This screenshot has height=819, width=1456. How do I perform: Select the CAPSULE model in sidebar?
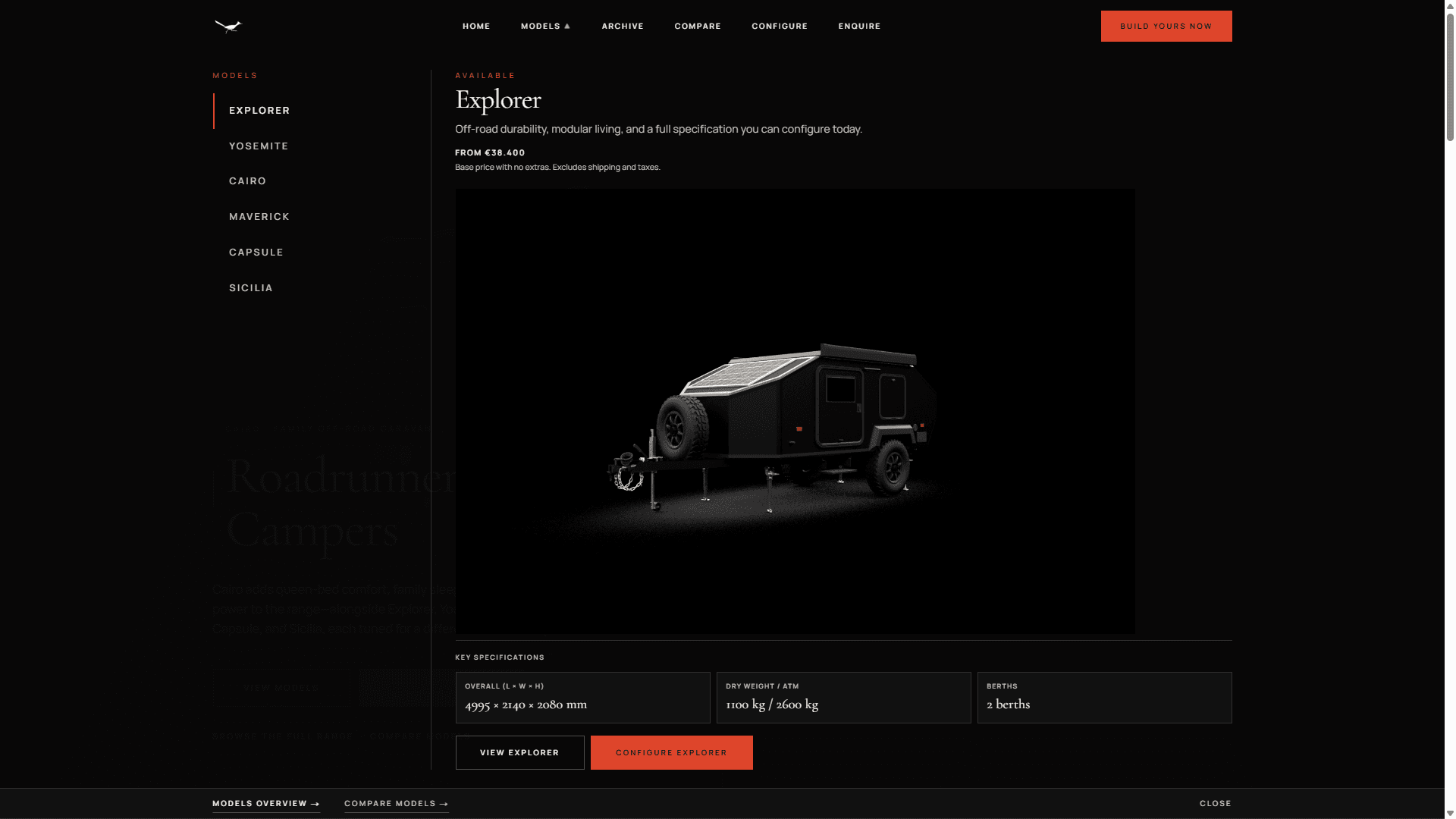click(256, 252)
